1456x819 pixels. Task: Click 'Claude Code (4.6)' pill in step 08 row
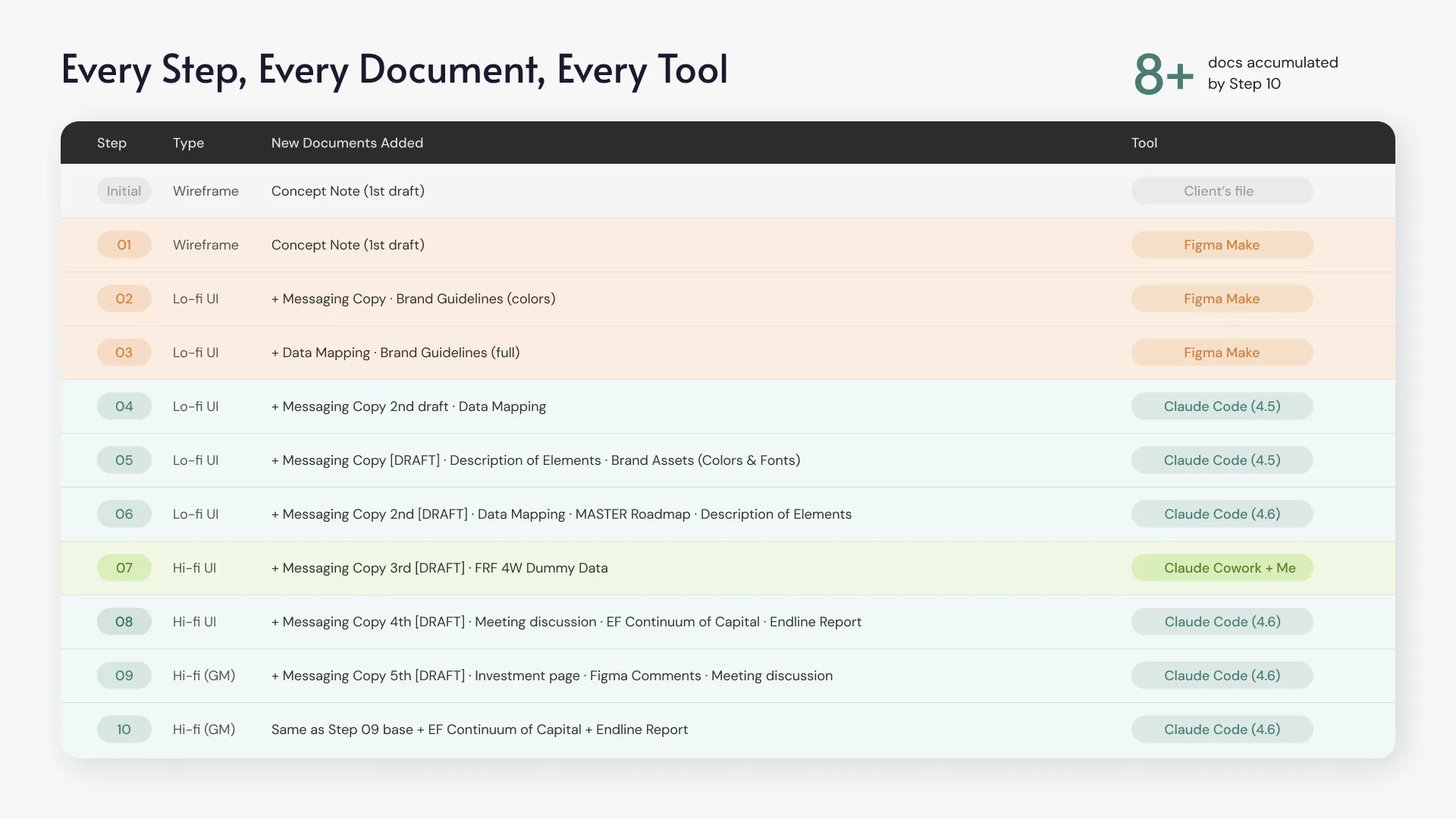point(1222,622)
